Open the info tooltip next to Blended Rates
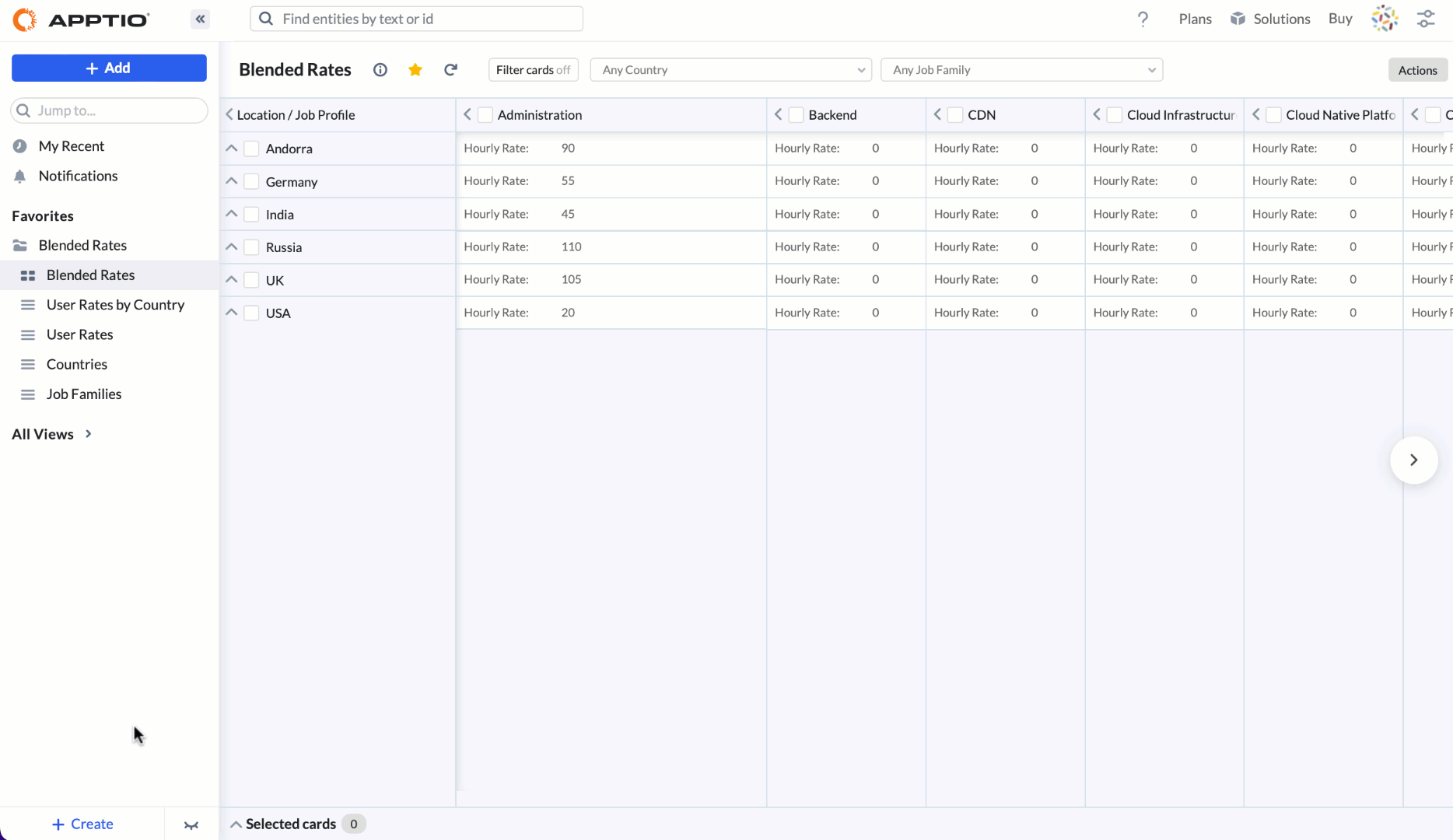 coord(380,69)
